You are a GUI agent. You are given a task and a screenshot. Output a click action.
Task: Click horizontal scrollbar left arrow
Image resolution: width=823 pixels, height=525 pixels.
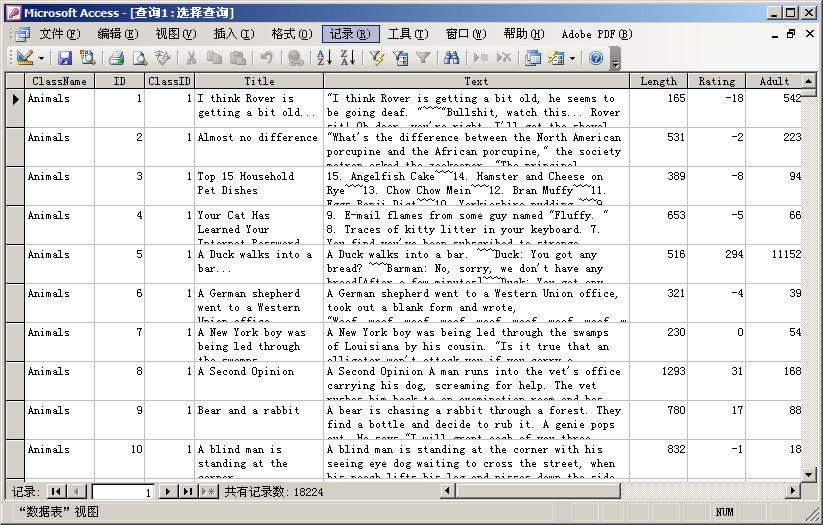448,491
